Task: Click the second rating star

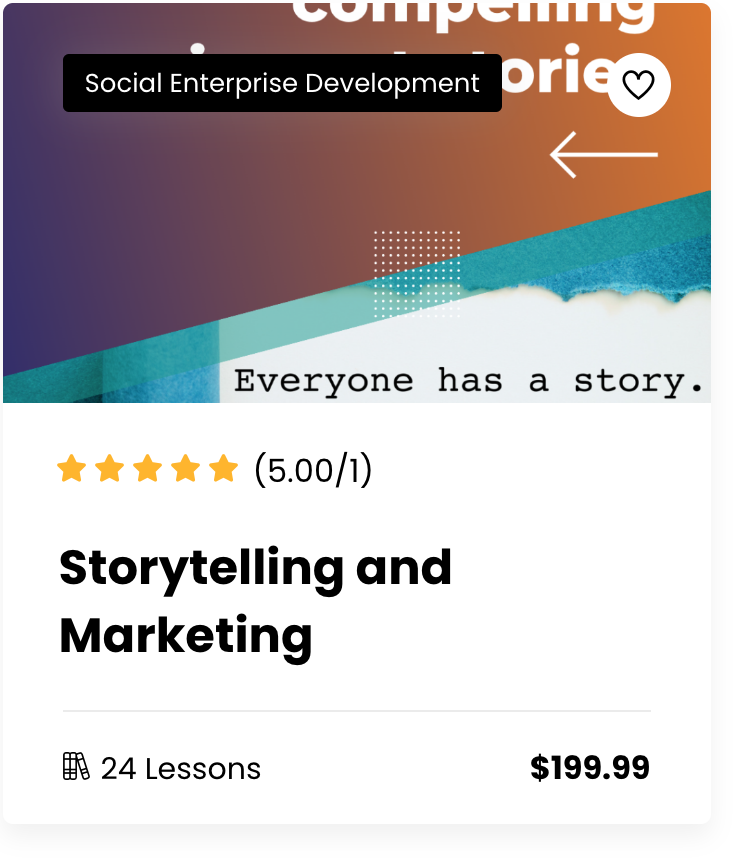Action: 109,468
